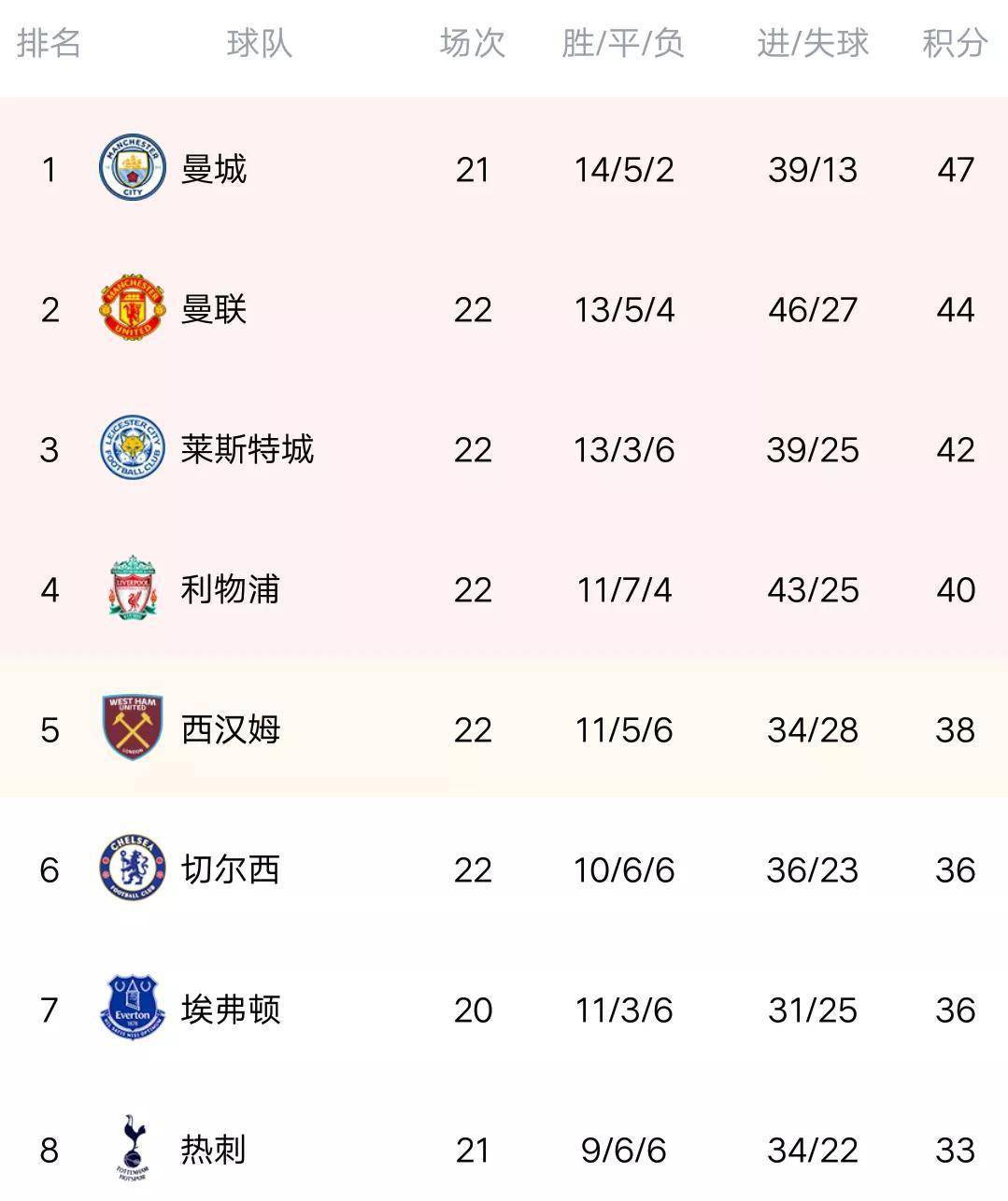This screenshot has width=1008, height=1201.
Task: Click the 球队 team column header
Action: tap(259, 43)
